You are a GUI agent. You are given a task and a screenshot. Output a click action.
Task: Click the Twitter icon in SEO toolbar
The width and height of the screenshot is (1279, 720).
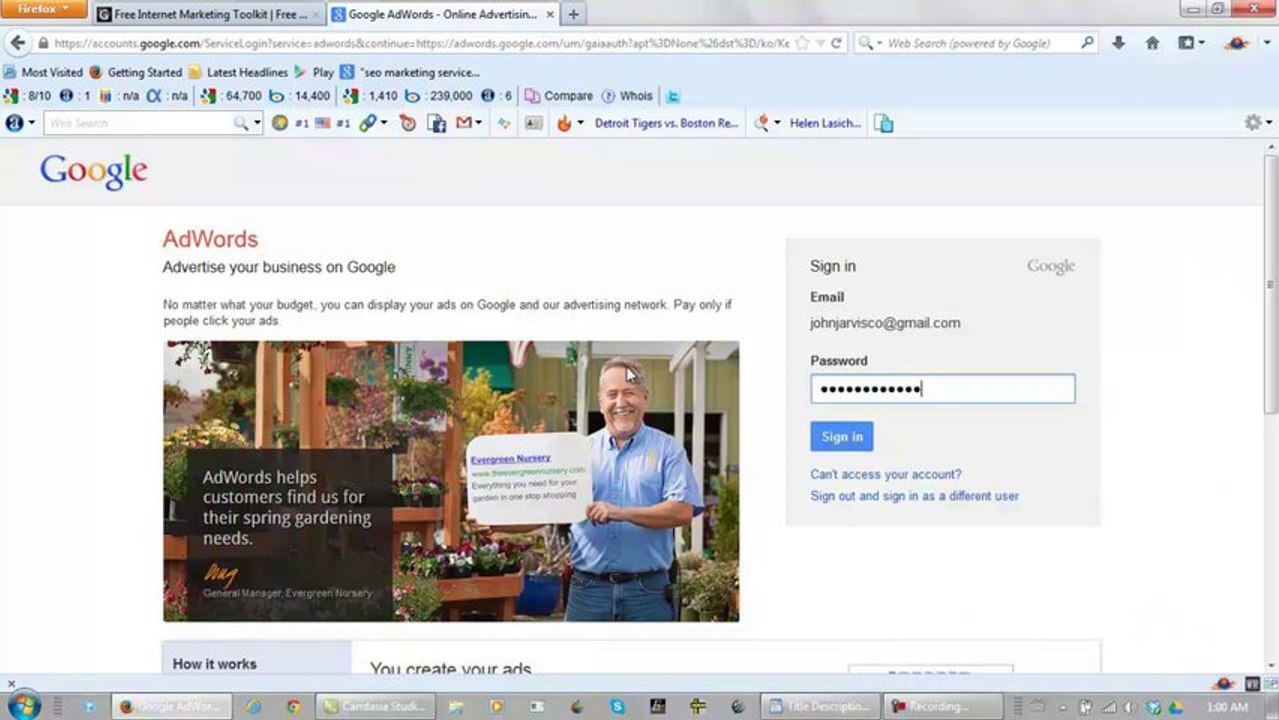(x=673, y=96)
